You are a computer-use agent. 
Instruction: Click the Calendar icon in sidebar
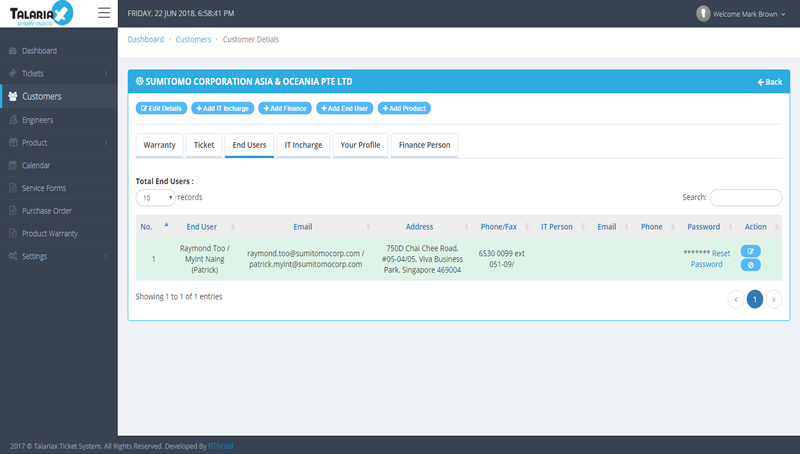click(13, 165)
